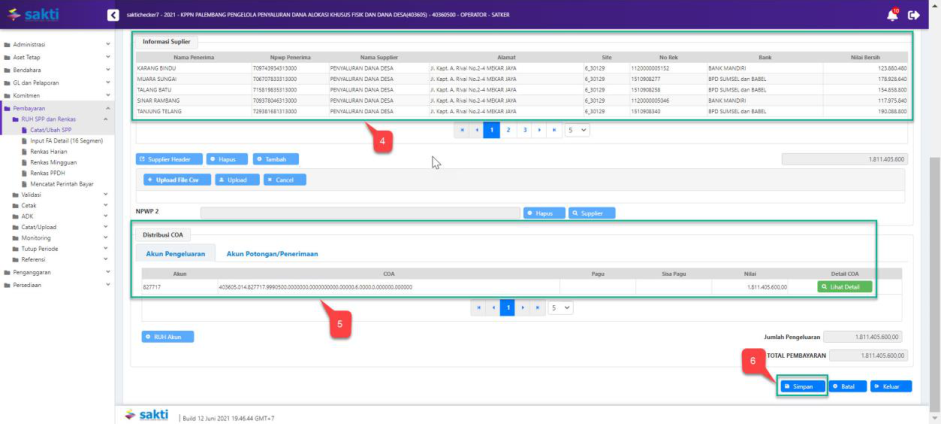
Task: Click the NPWP 2 input field
Action: 358,213
